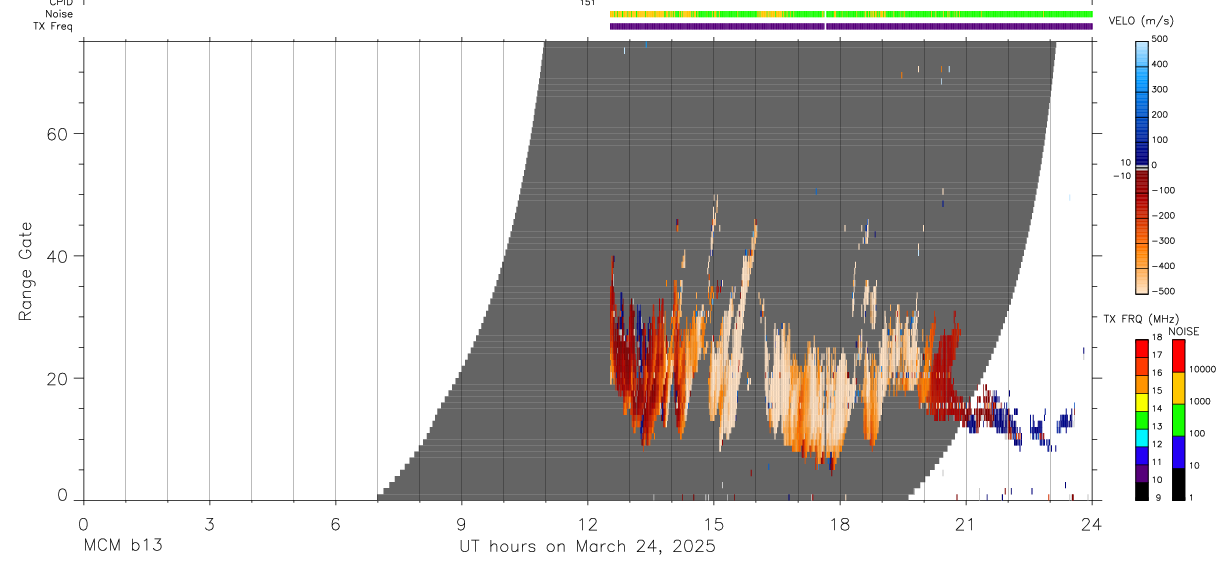Click the pale orange bottom of velocity color bar
The image size is (1228, 567).
[1142, 279]
